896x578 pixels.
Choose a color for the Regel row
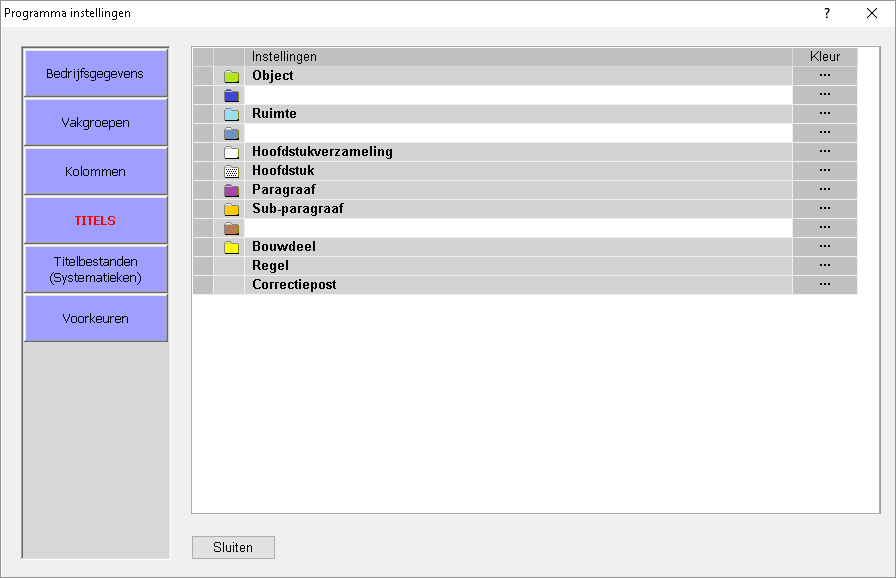(x=824, y=266)
